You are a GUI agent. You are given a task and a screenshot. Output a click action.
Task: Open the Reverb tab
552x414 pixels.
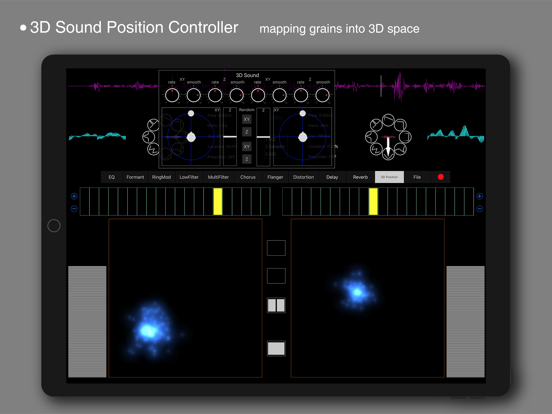(360, 177)
